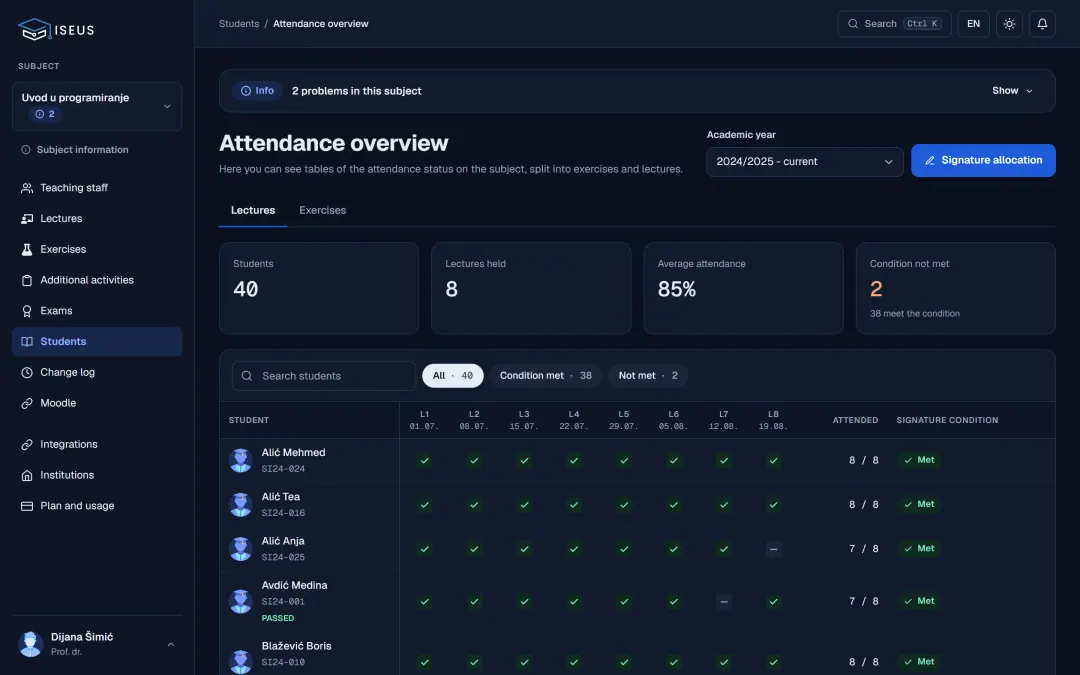Select Students in sidebar navigation

coord(97,342)
